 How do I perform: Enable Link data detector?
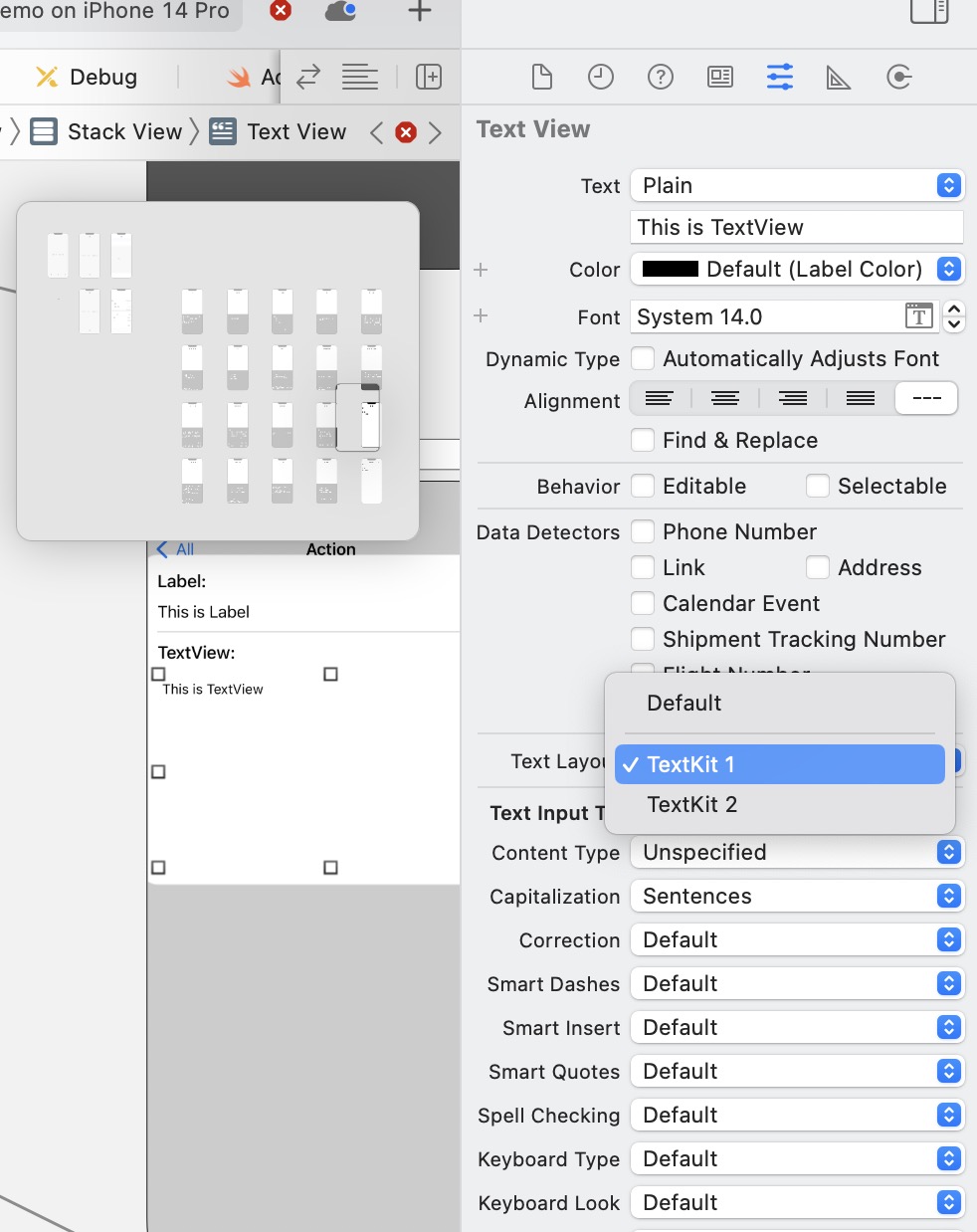[x=643, y=567]
